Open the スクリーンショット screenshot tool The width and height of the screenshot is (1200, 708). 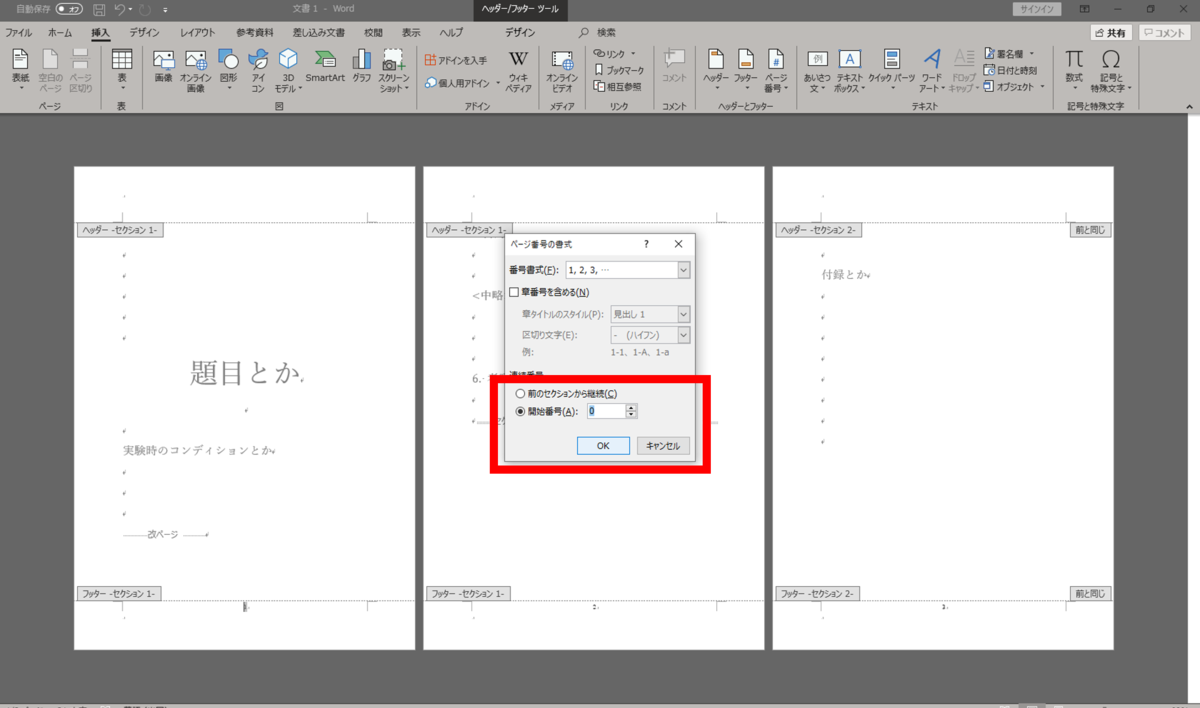[x=394, y=70]
